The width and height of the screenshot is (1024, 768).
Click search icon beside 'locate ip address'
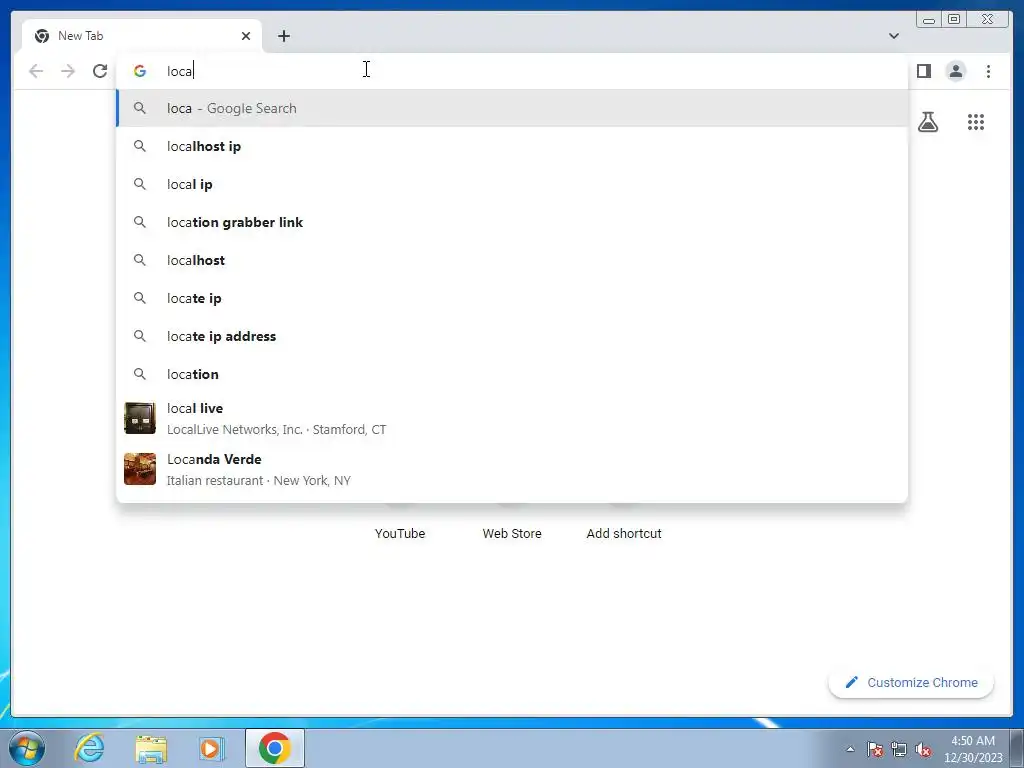pyautogui.click(x=140, y=336)
